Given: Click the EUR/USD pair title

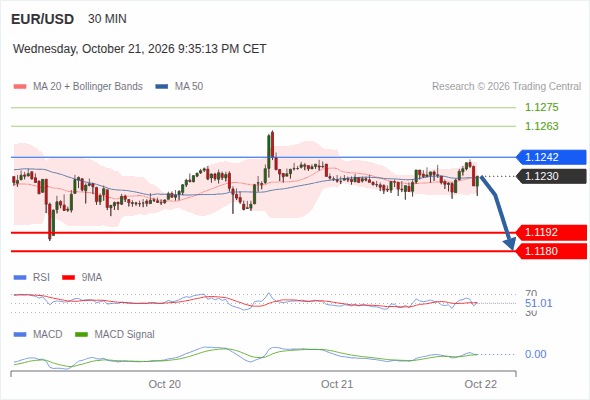Looking at the screenshot, I should (x=43, y=19).
